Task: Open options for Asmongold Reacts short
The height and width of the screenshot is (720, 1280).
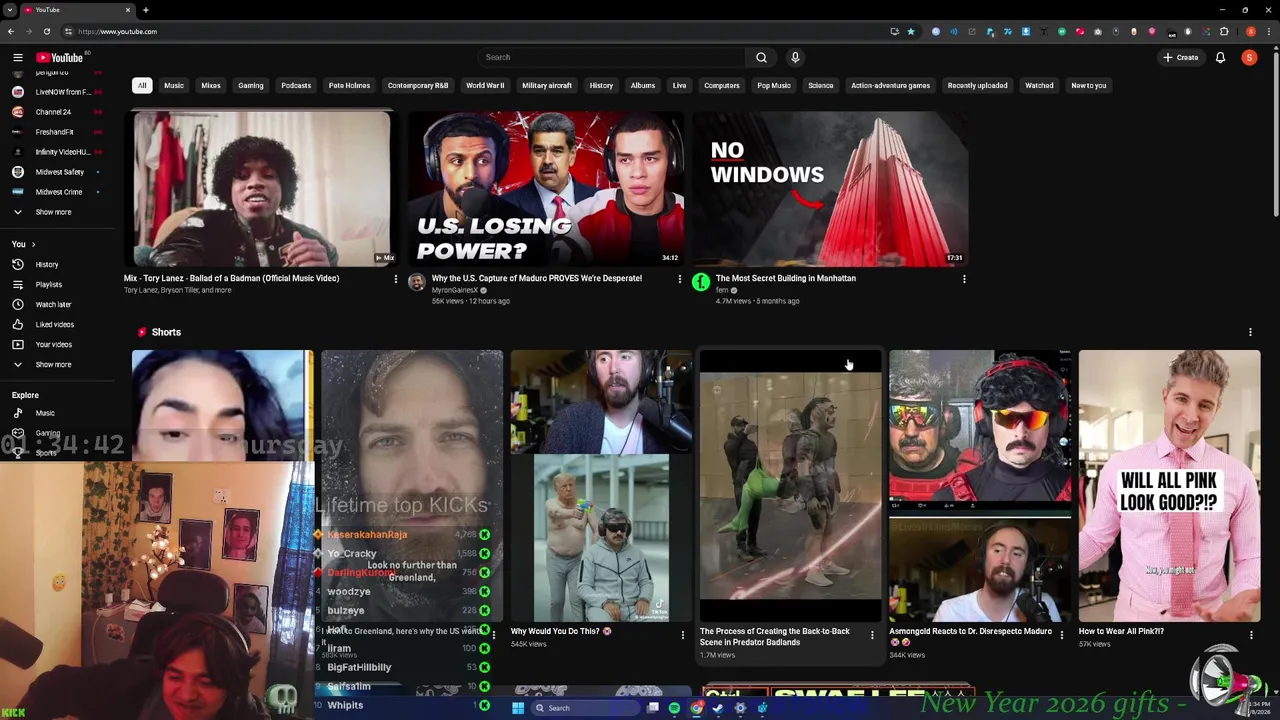Action: tap(1062, 635)
